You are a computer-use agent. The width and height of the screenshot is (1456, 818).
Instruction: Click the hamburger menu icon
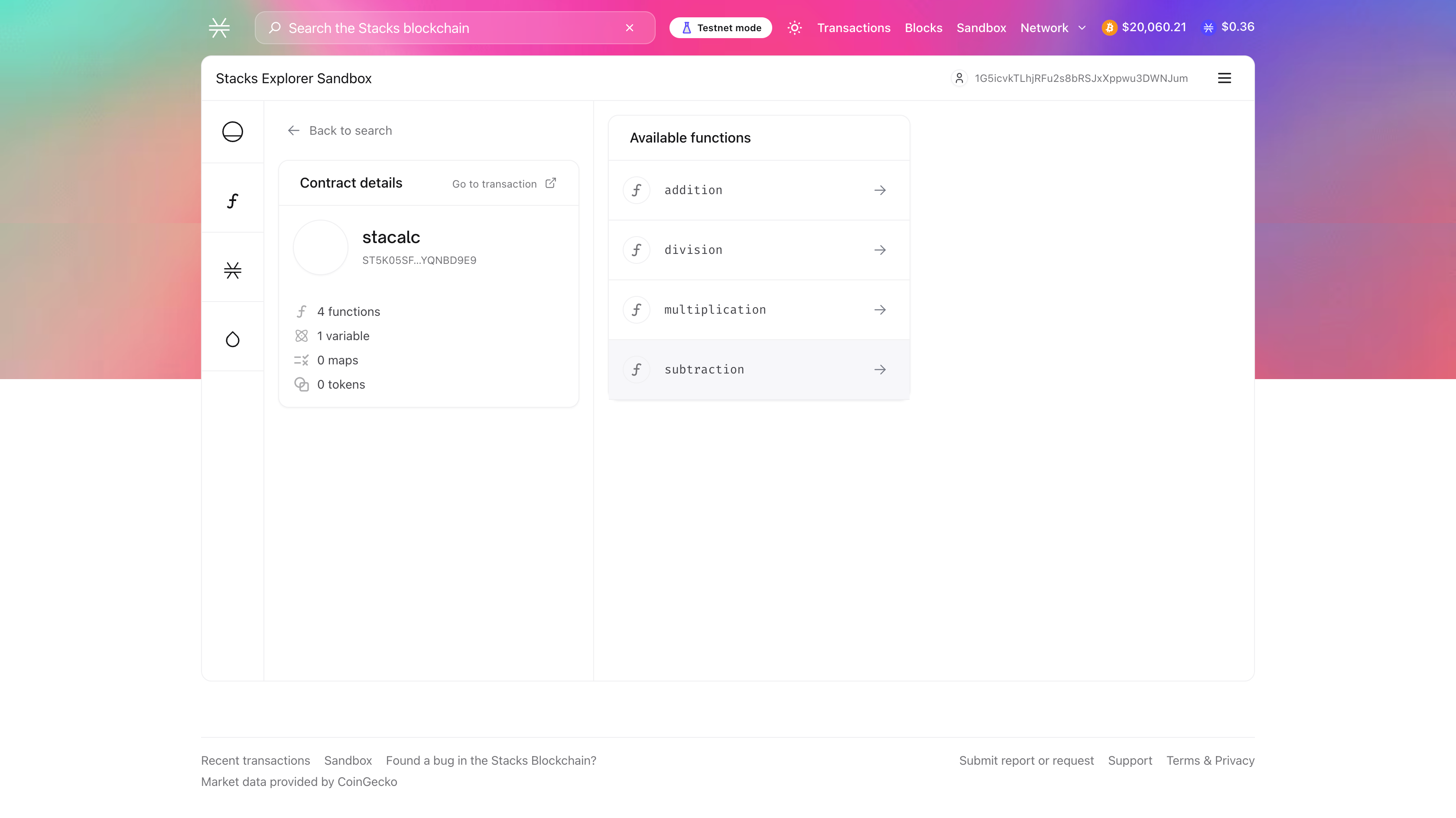[1224, 78]
